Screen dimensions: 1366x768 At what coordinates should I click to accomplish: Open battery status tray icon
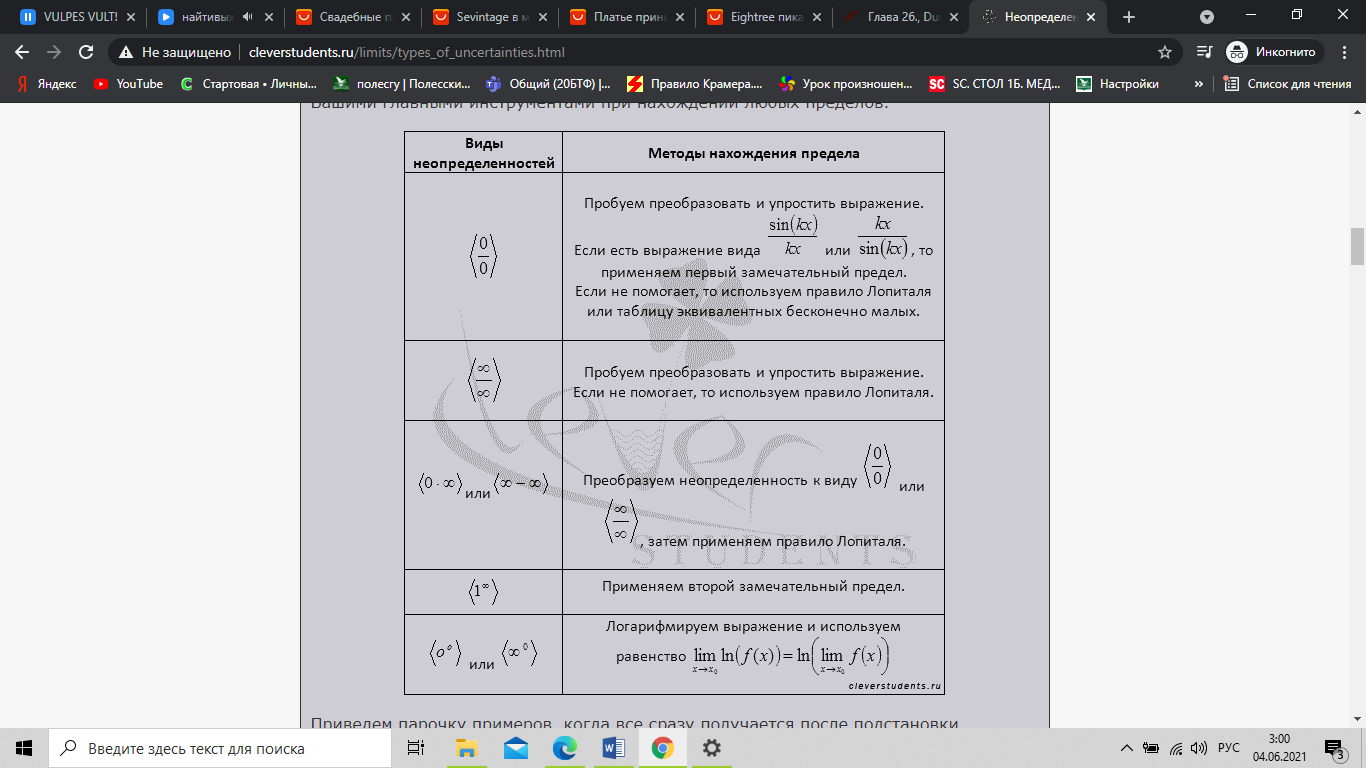(1151, 748)
